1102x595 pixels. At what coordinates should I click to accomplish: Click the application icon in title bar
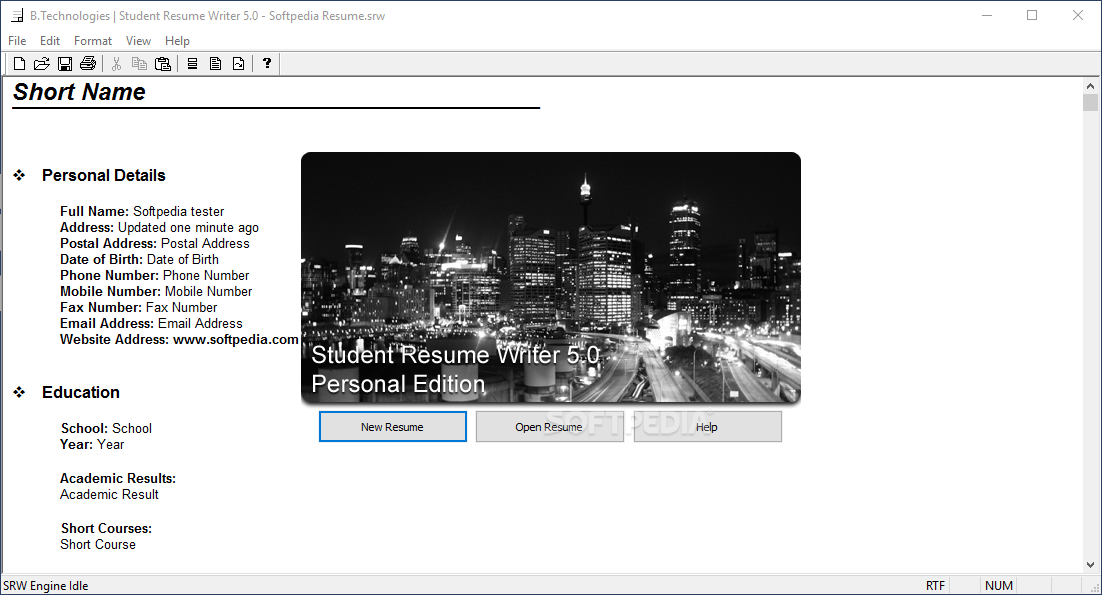point(17,15)
